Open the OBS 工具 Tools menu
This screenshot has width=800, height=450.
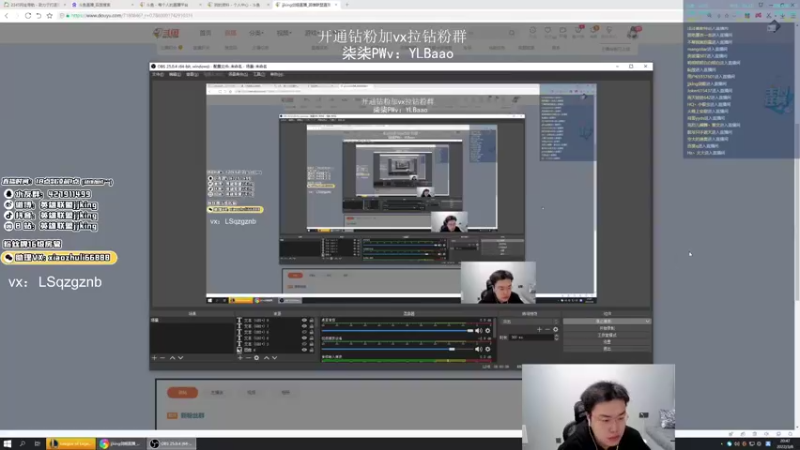point(259,74)
